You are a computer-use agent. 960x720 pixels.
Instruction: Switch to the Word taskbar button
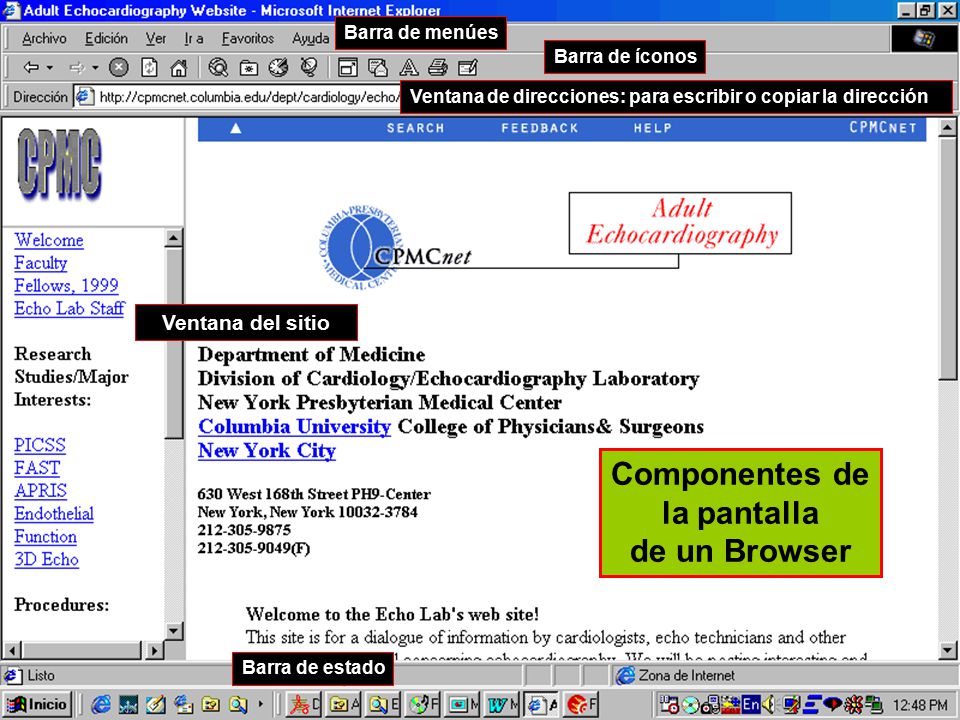[503, 705]
